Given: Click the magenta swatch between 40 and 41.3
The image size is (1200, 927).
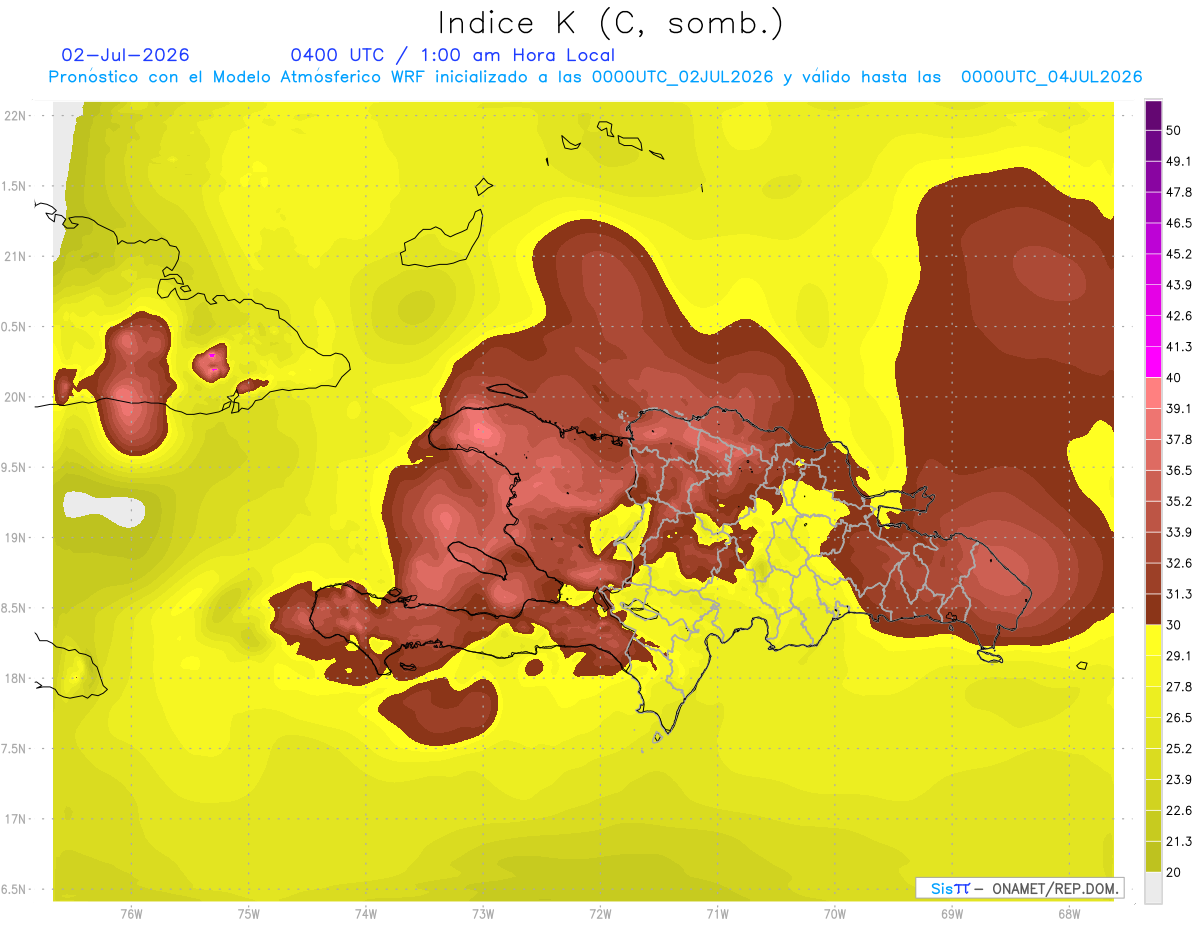Looking at the screenshot, I should point(1153,362).
